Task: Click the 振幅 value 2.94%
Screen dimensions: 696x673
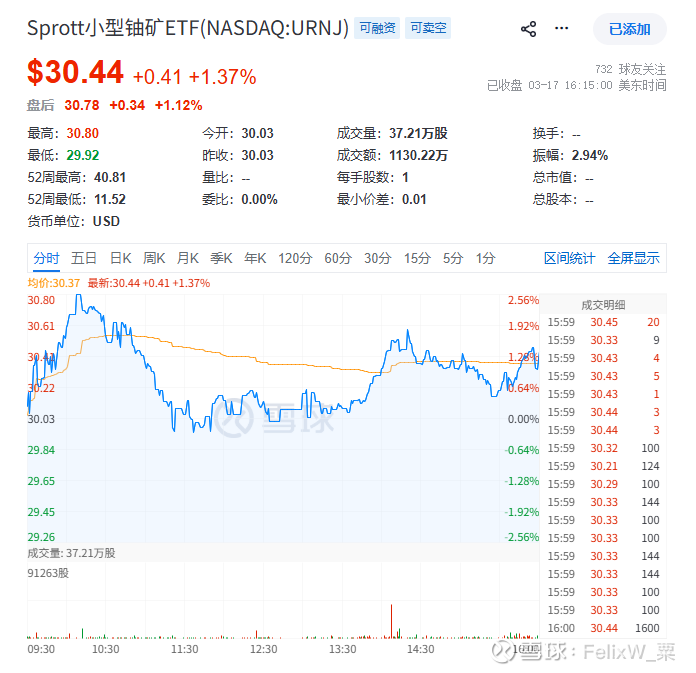Action: (x=589, y=155)
